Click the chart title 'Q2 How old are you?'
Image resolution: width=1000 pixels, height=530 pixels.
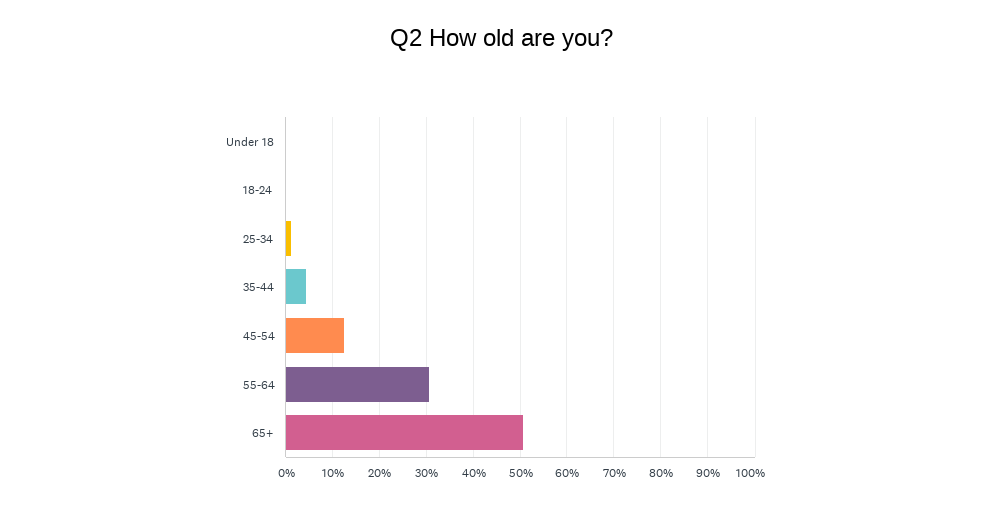tap(501, 39)
